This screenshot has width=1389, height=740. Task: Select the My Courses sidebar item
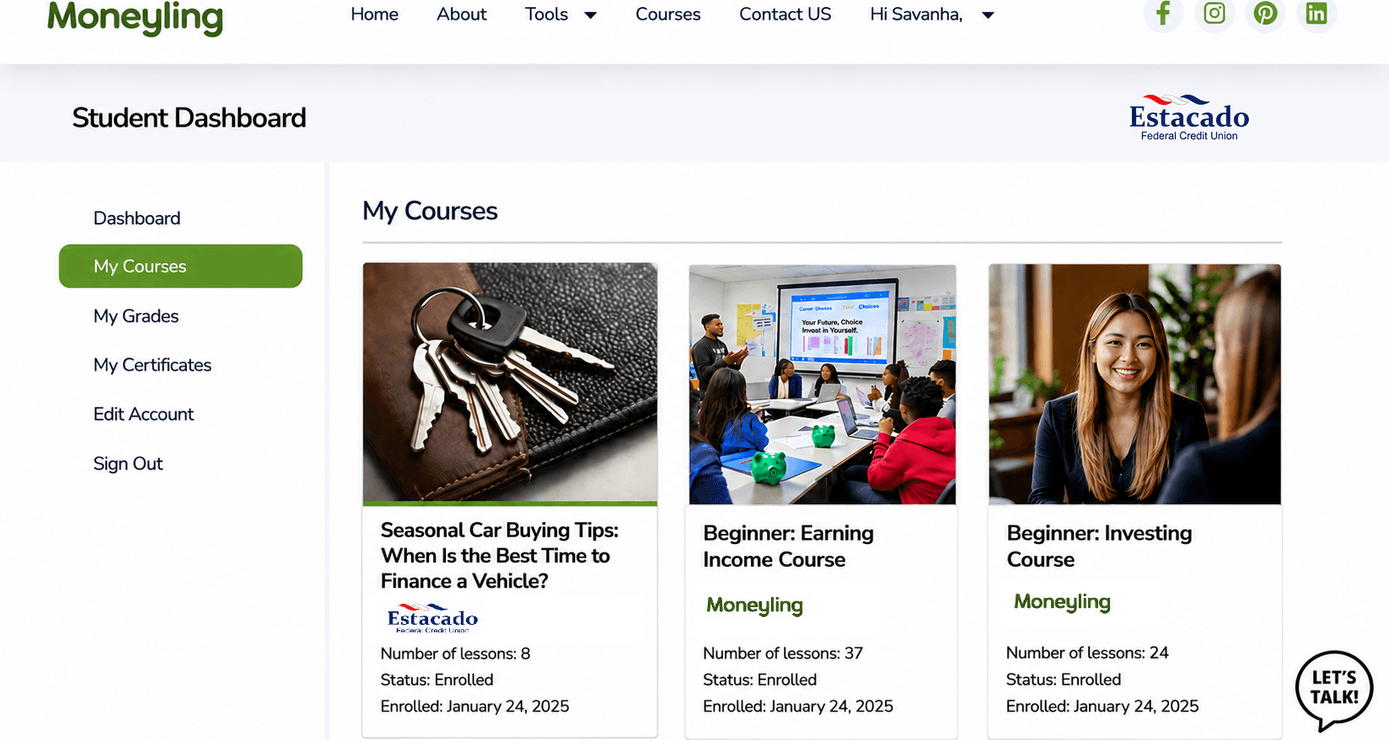181,266
